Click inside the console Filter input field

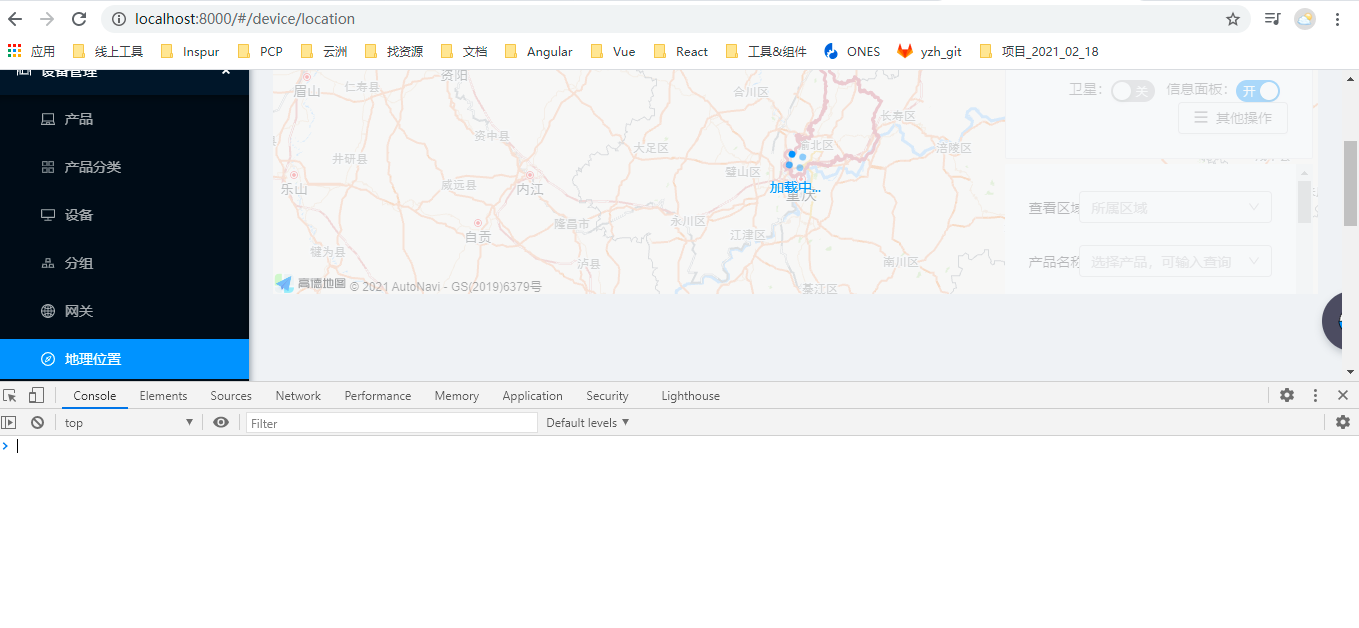(390, 422)
